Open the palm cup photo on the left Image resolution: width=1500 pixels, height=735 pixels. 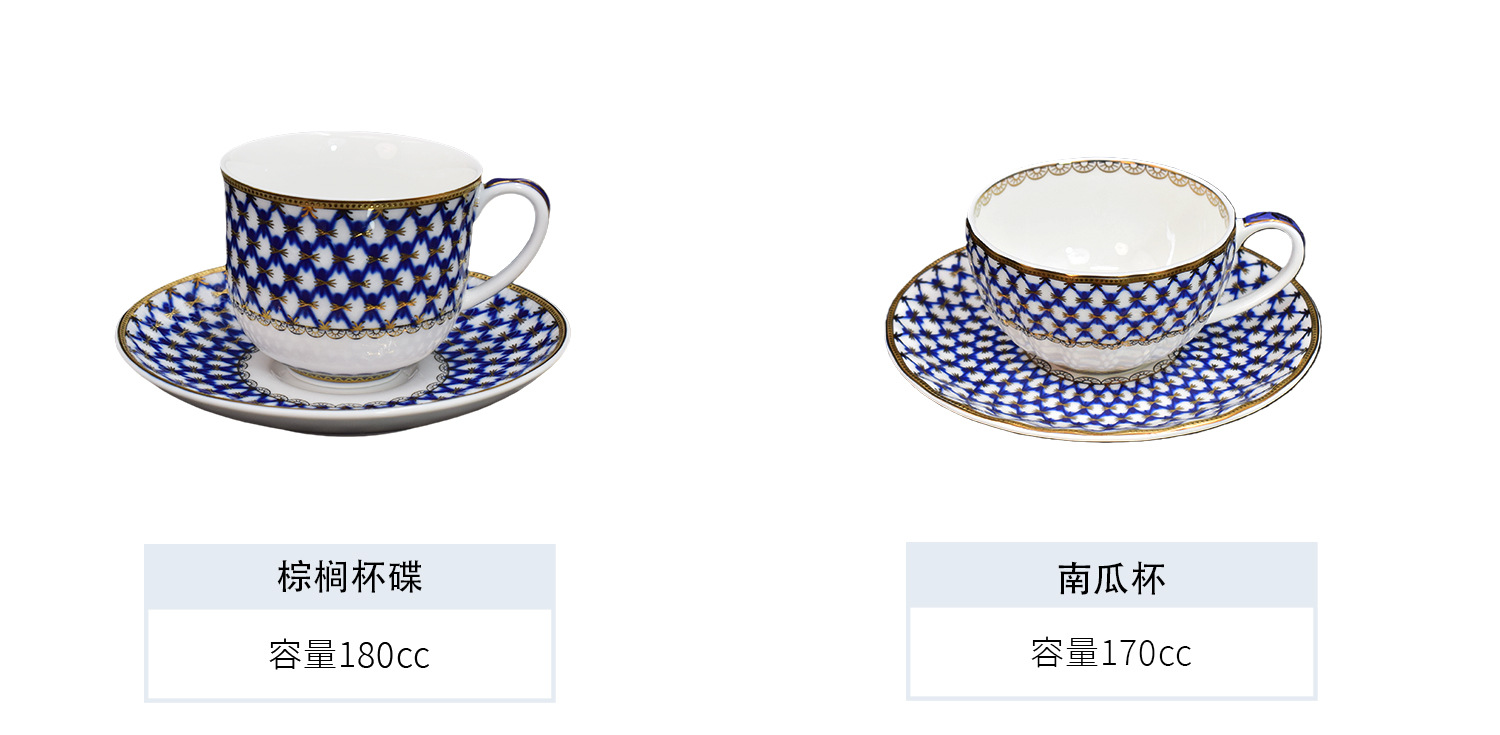pos(342,283)
